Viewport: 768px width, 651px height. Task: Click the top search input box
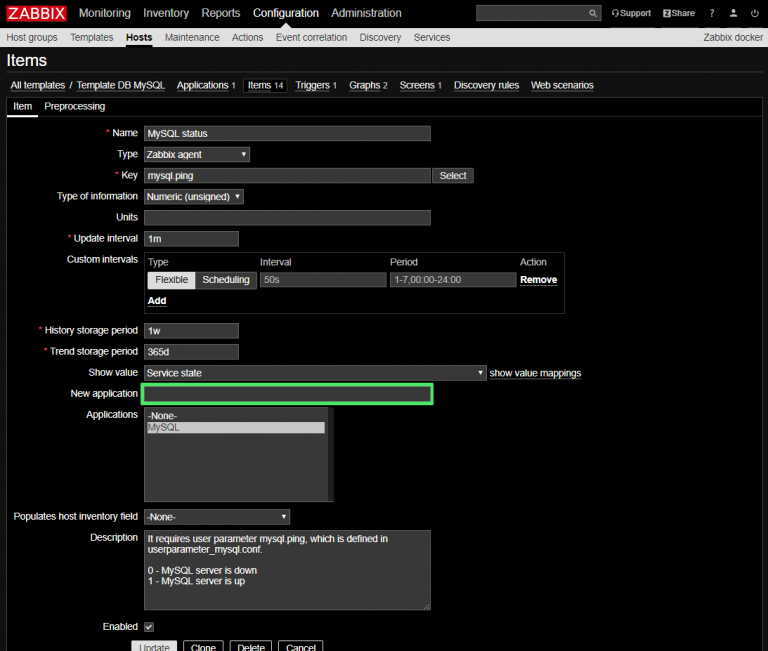click(x=533, y=13)
